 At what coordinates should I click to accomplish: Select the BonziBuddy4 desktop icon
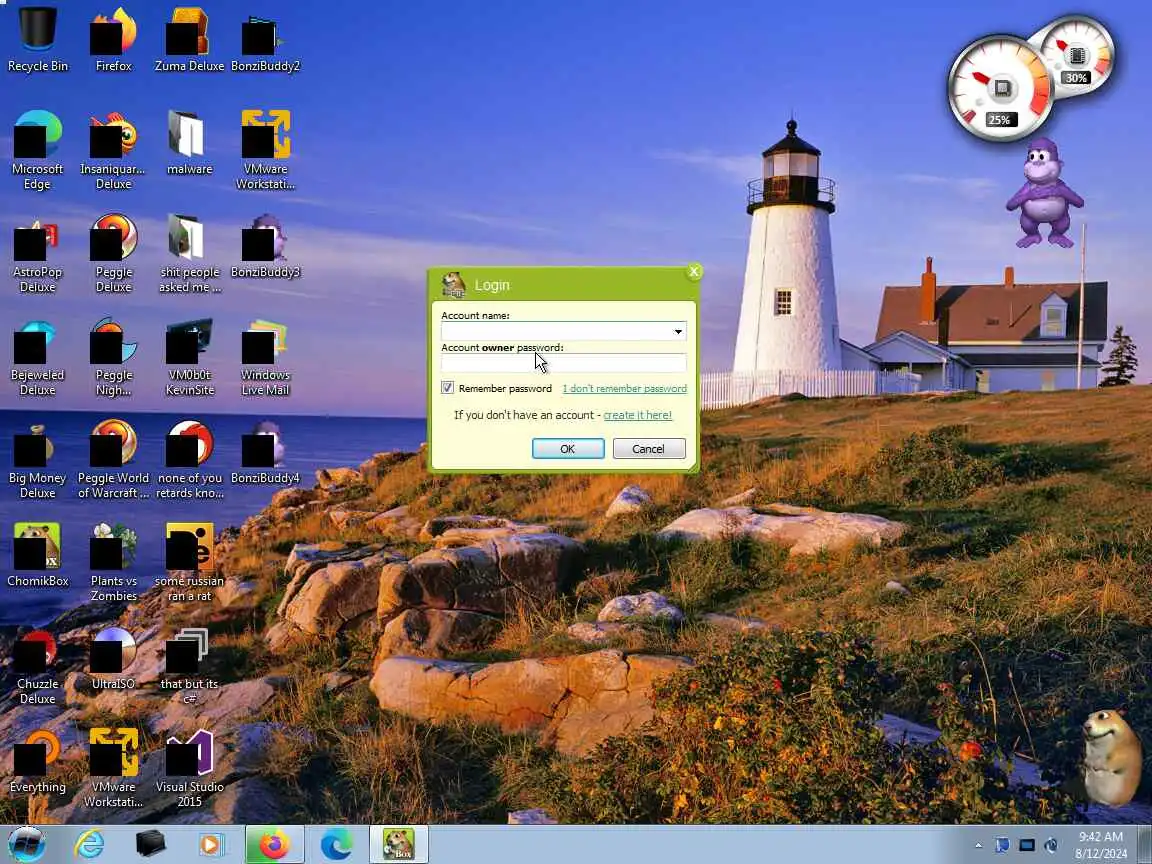[264, 451]
